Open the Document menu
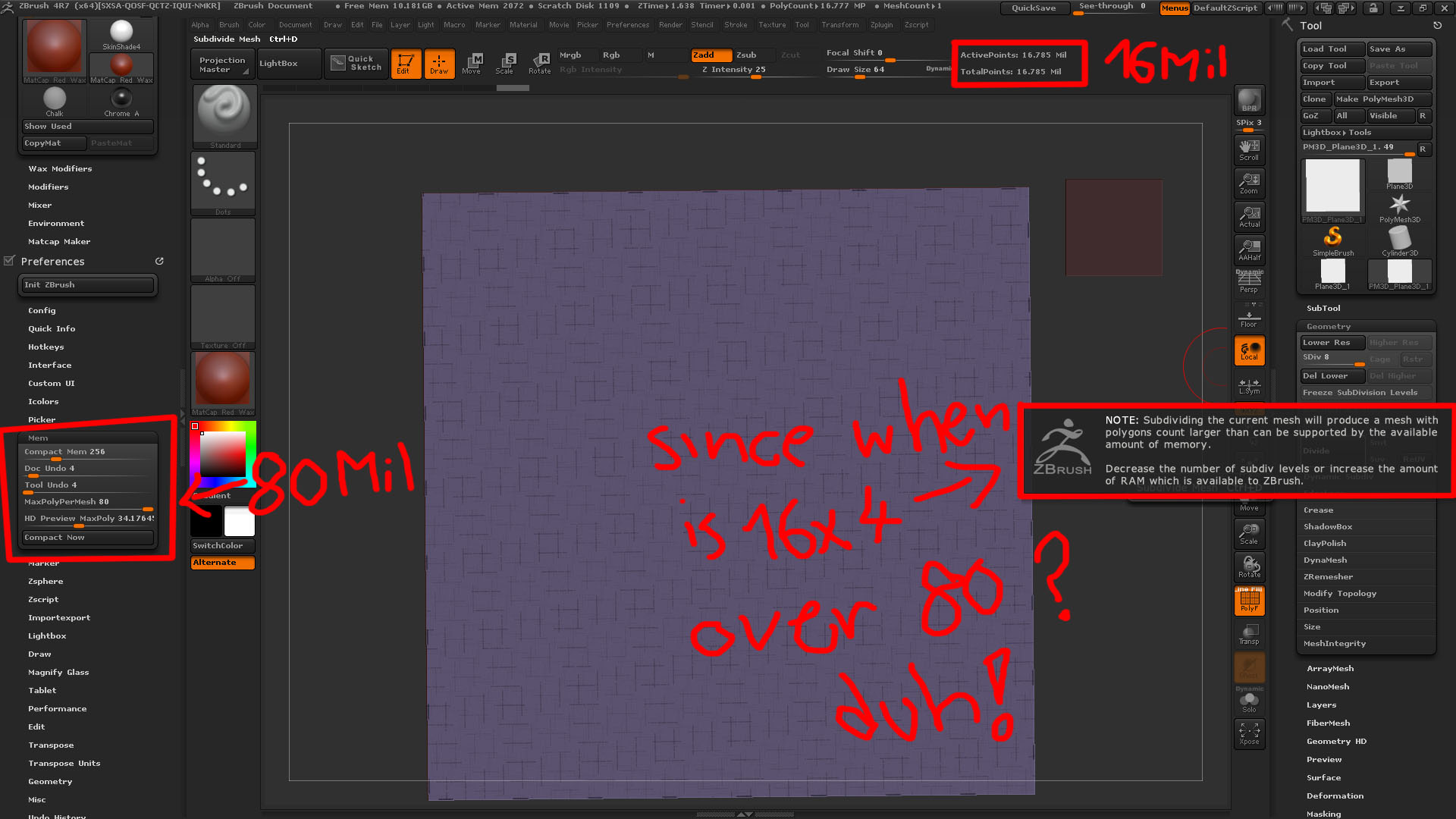The height and width of the screenshot is (819, 1456). (x=295, y=25)
